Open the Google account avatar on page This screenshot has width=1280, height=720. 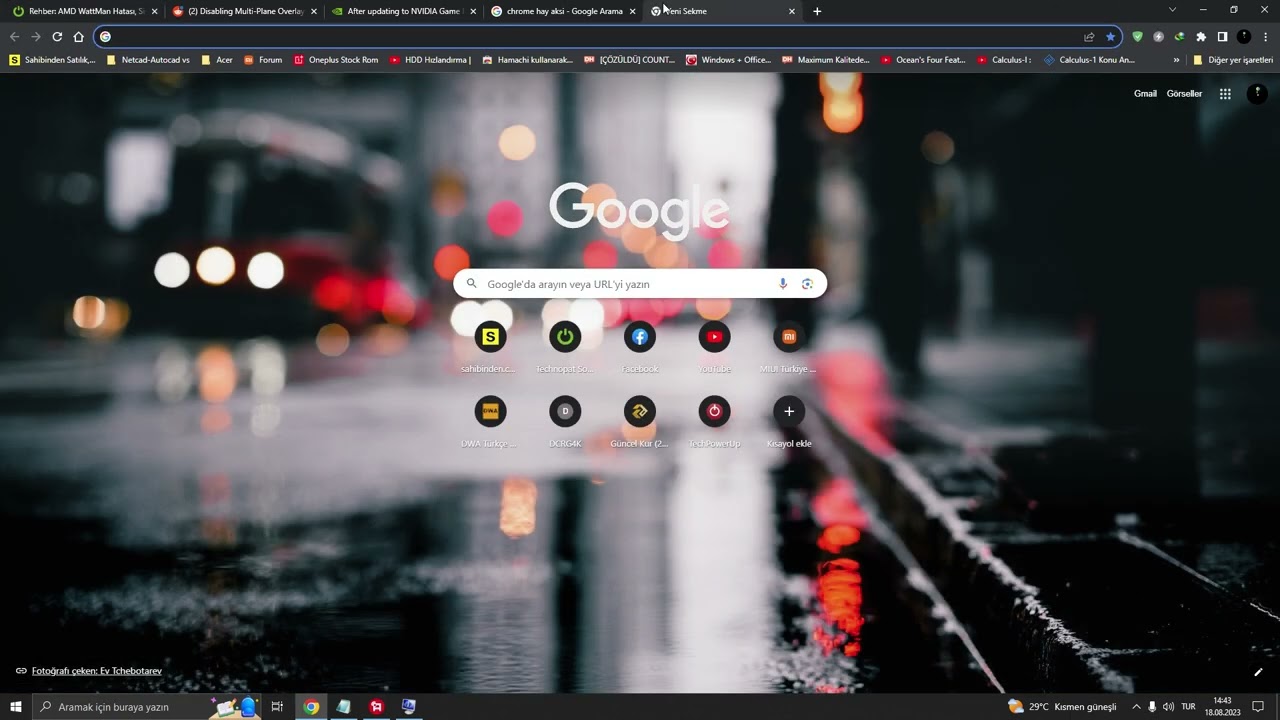(x=1257, y=94)
